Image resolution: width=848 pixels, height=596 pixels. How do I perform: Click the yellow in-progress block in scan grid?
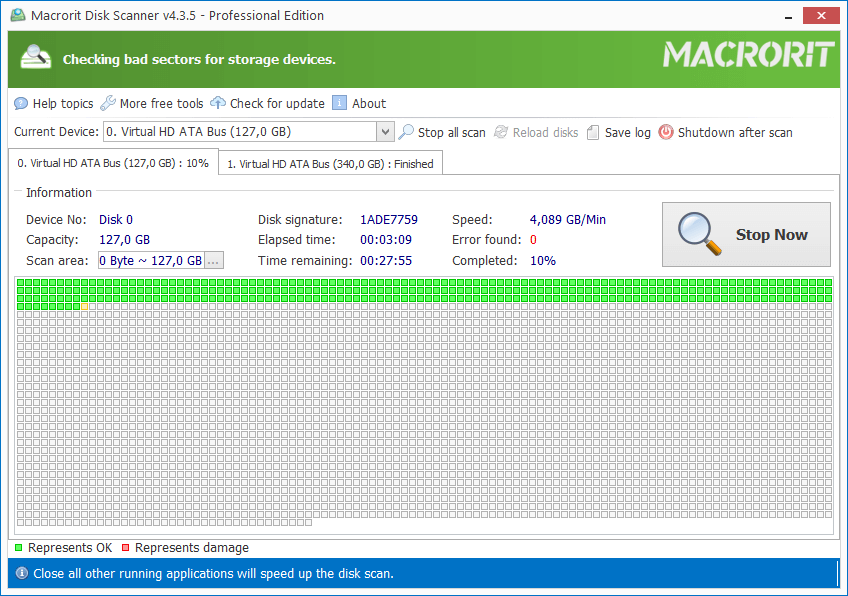coord(84,307)
